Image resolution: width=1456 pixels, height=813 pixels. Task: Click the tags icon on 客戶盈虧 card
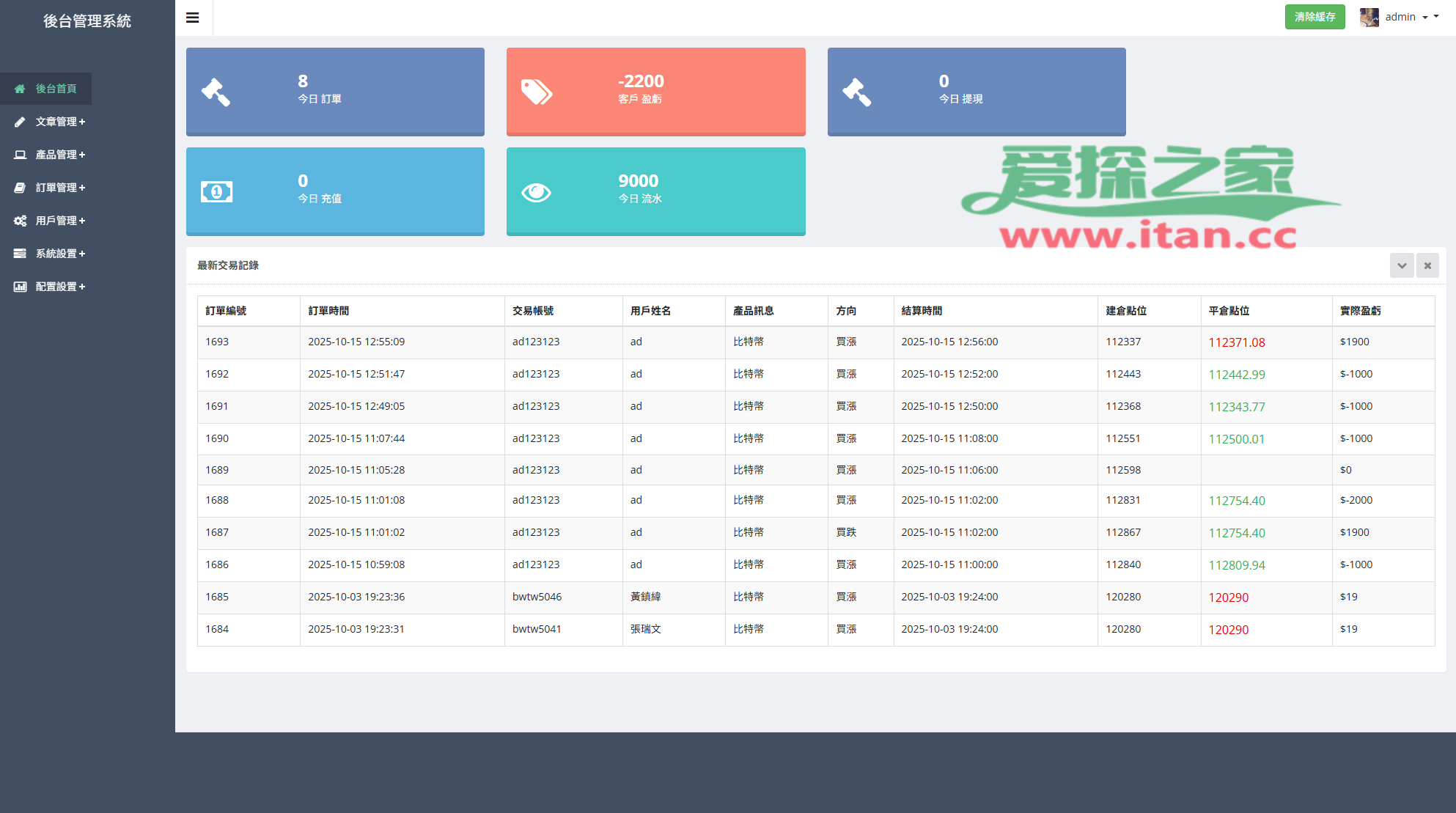[536, 92]
